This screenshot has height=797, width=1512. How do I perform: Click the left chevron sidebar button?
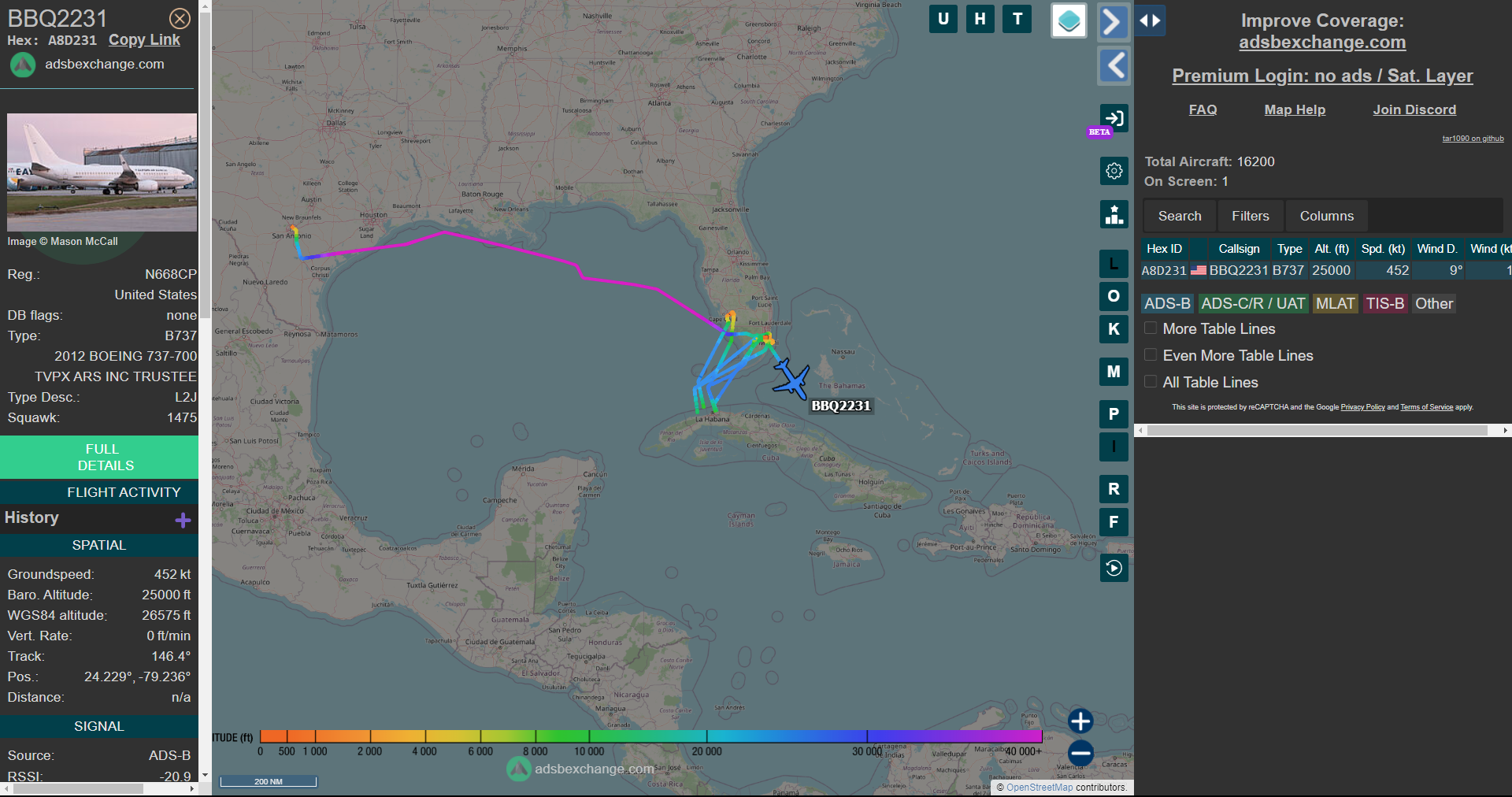1114,65
